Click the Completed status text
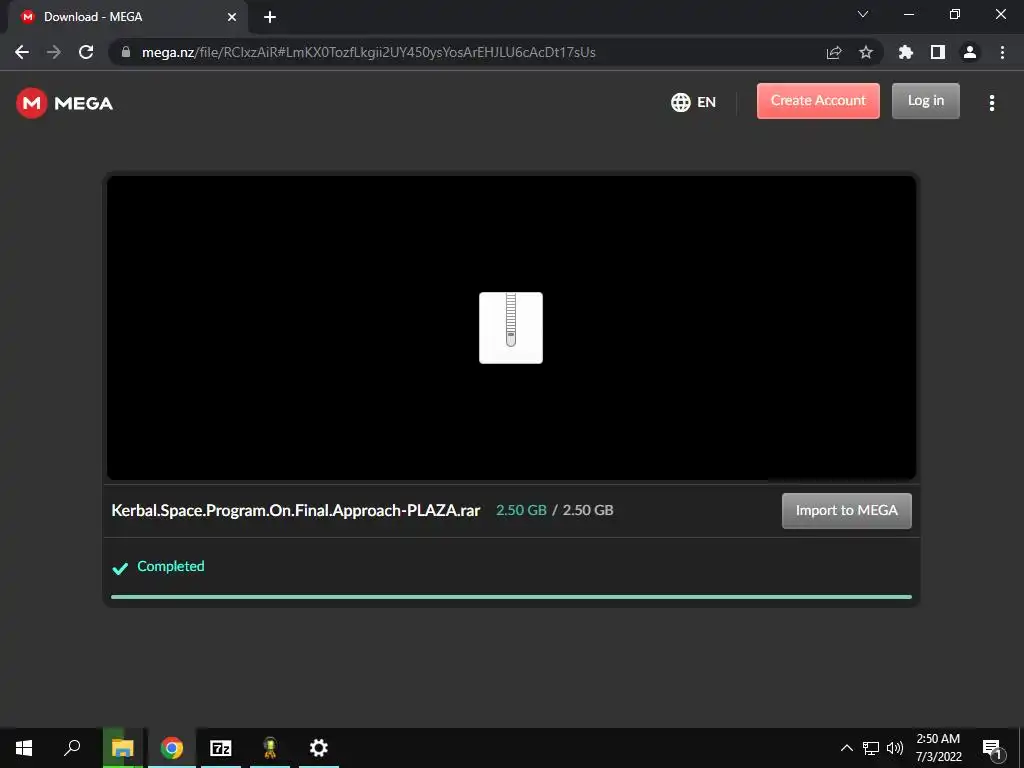Viewport: 1024px width, 768px height. point(170,566)
